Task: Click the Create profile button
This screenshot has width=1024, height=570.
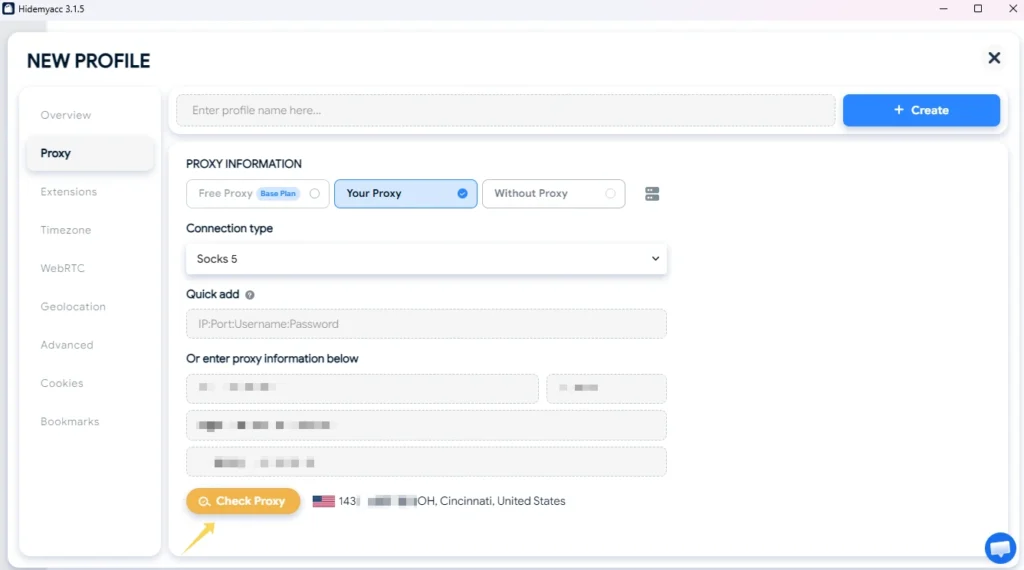Action: (921, 110)
